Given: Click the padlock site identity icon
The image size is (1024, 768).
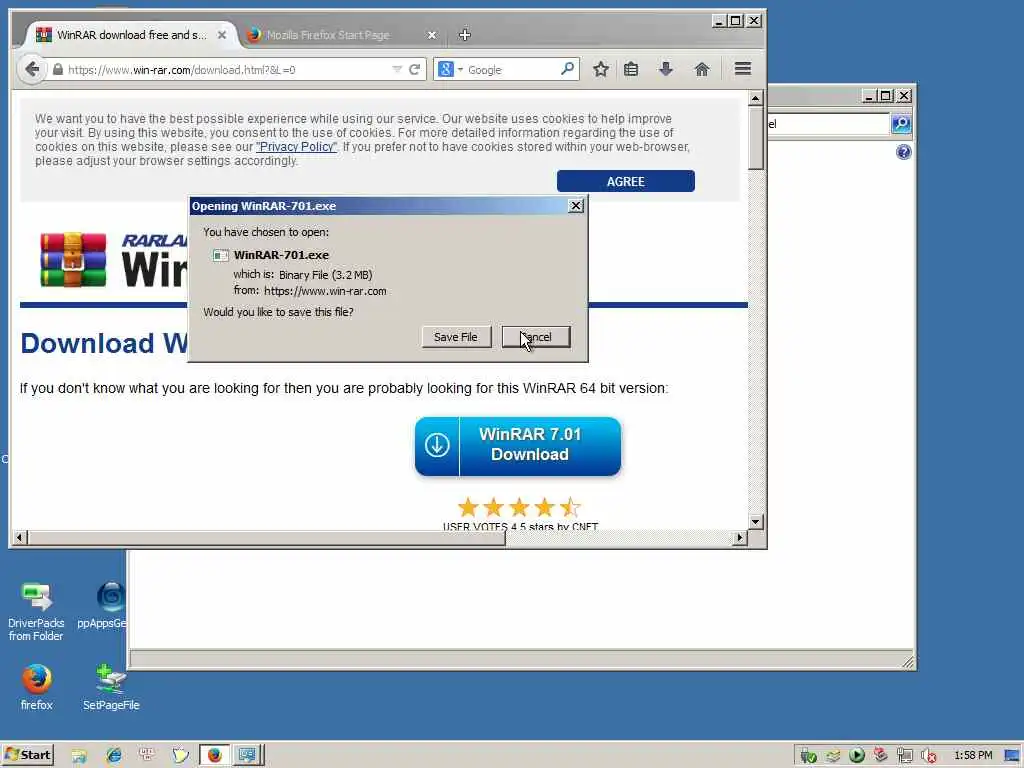Looking at the screenshot, I should click(x=57, y=69).
